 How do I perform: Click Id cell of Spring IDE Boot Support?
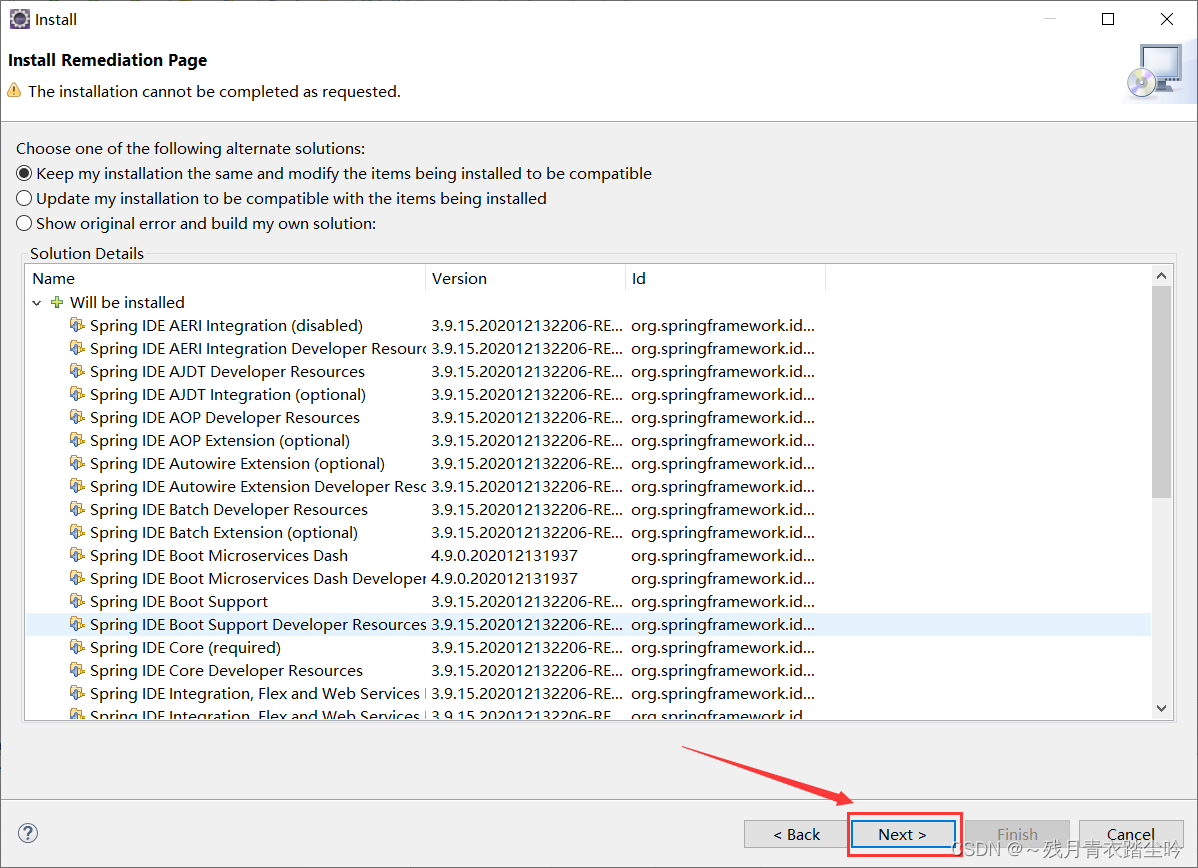pyautogui.click(x=723, y=601)
